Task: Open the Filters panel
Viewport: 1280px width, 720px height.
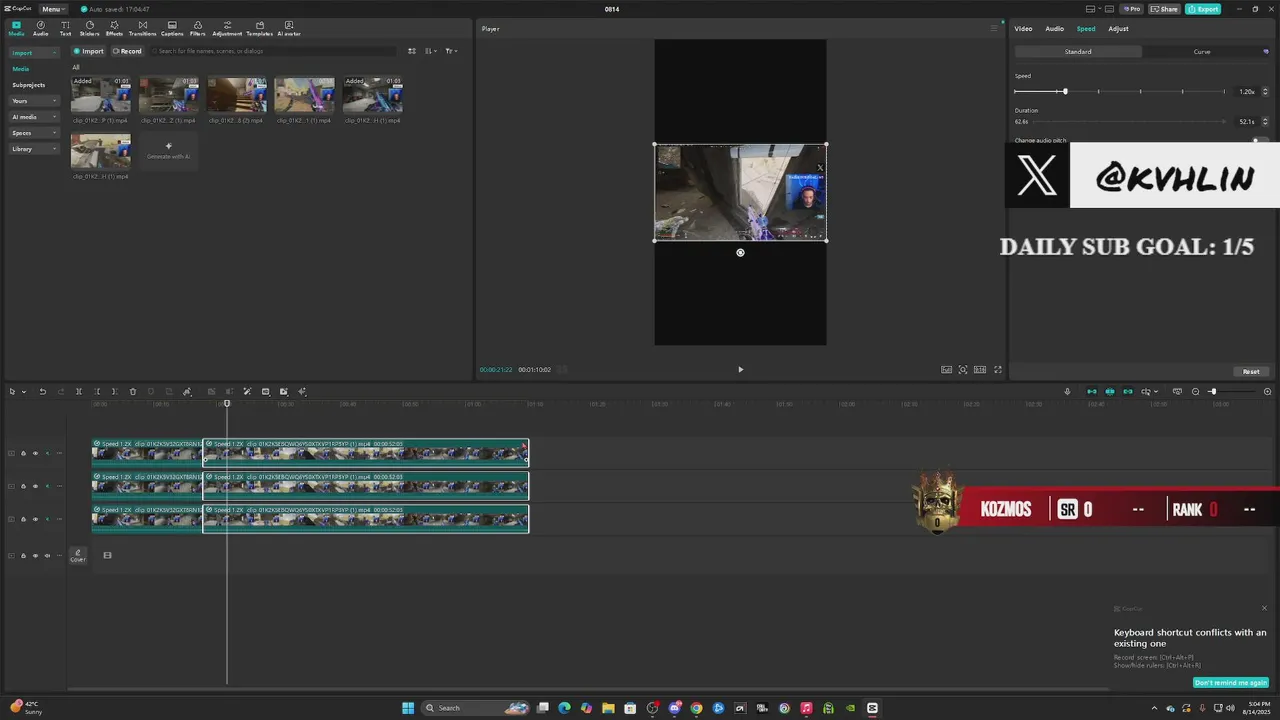Action: pyautogui.click(x=197, y=29)
